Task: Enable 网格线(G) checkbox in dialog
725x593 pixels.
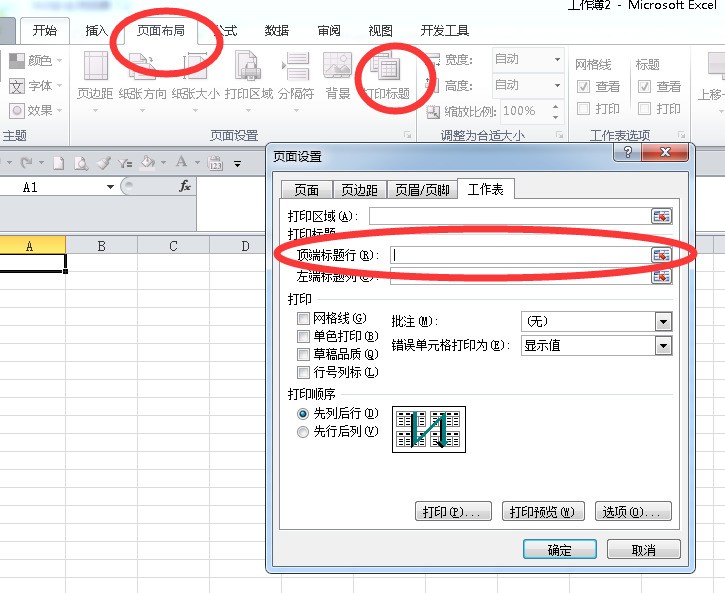Action: tap(303, 318)
